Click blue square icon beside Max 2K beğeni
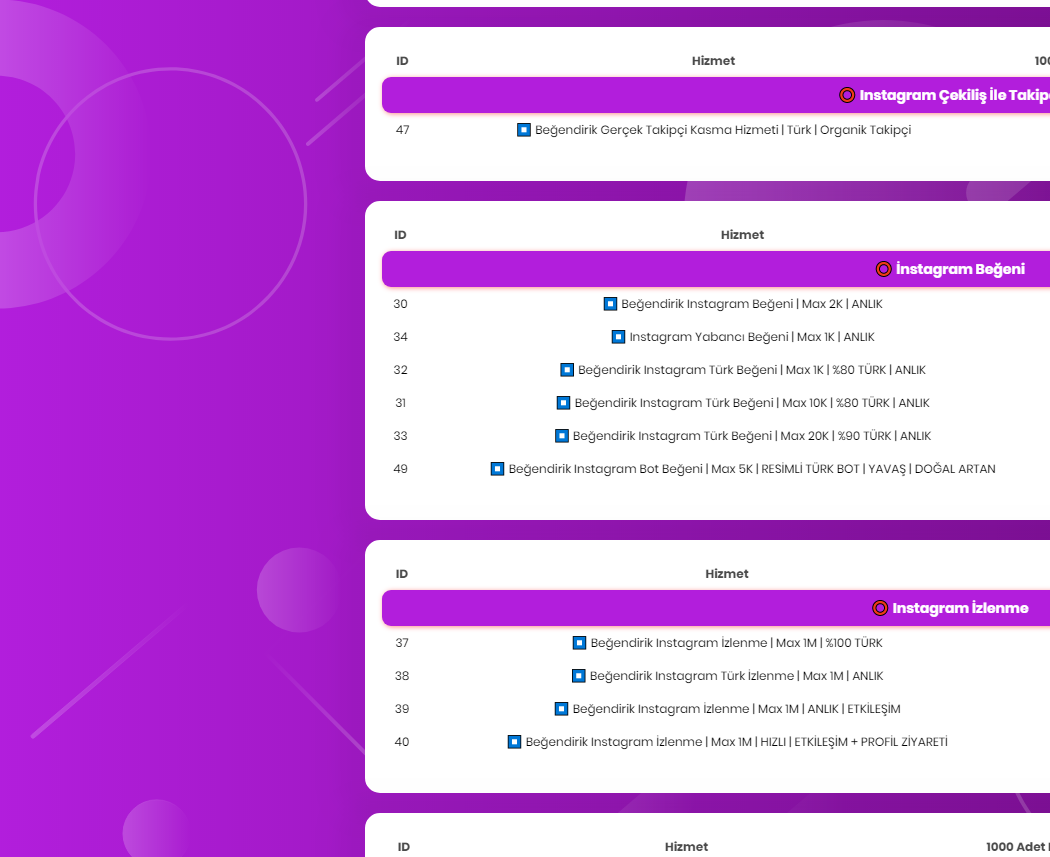Image resolution: width=1050 pixels, height=857 pixels. [x=610, y=304]
